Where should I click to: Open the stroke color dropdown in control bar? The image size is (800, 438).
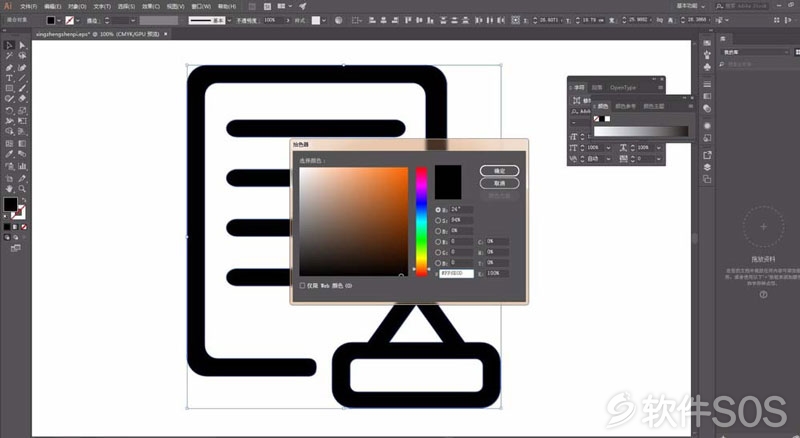pos(78,20)
